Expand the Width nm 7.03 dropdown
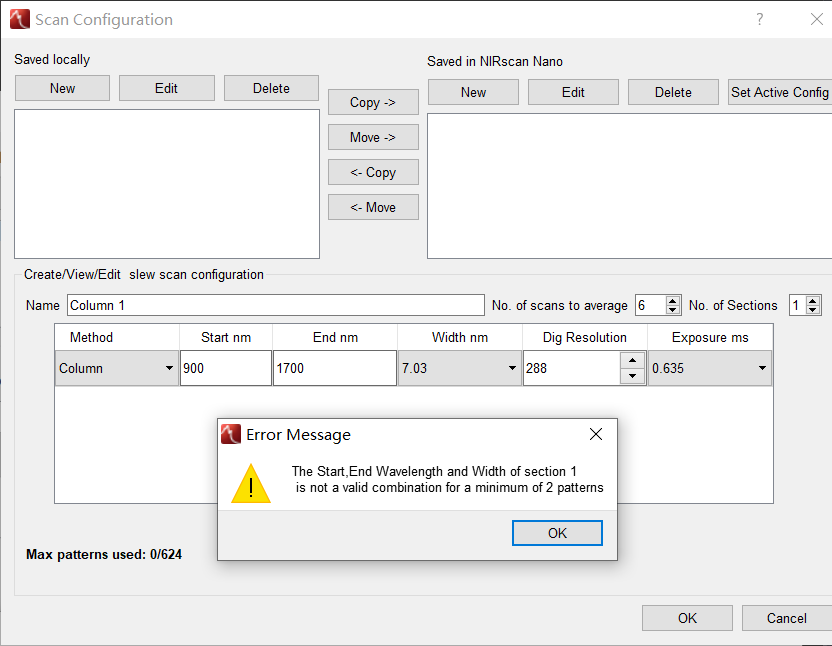Viewport: 832px width, 646px height. click(x=512, y=369)
